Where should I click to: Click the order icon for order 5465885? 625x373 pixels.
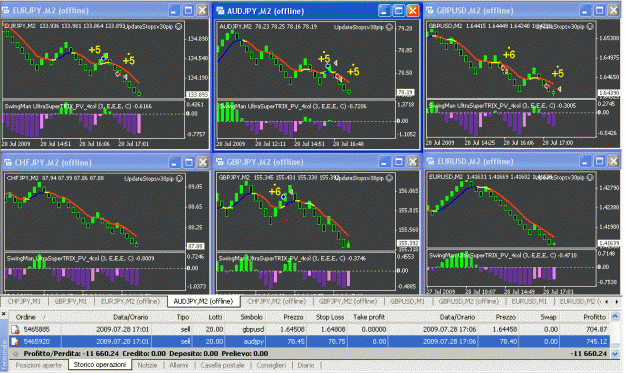coord(15,329)
